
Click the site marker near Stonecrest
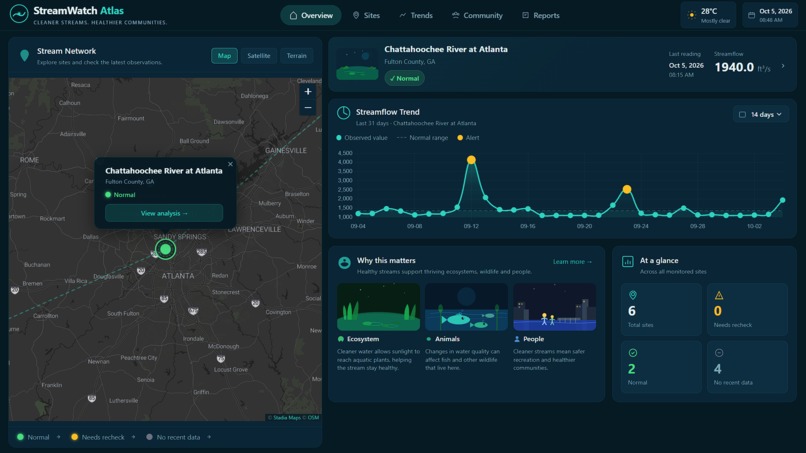click(255, 303)
